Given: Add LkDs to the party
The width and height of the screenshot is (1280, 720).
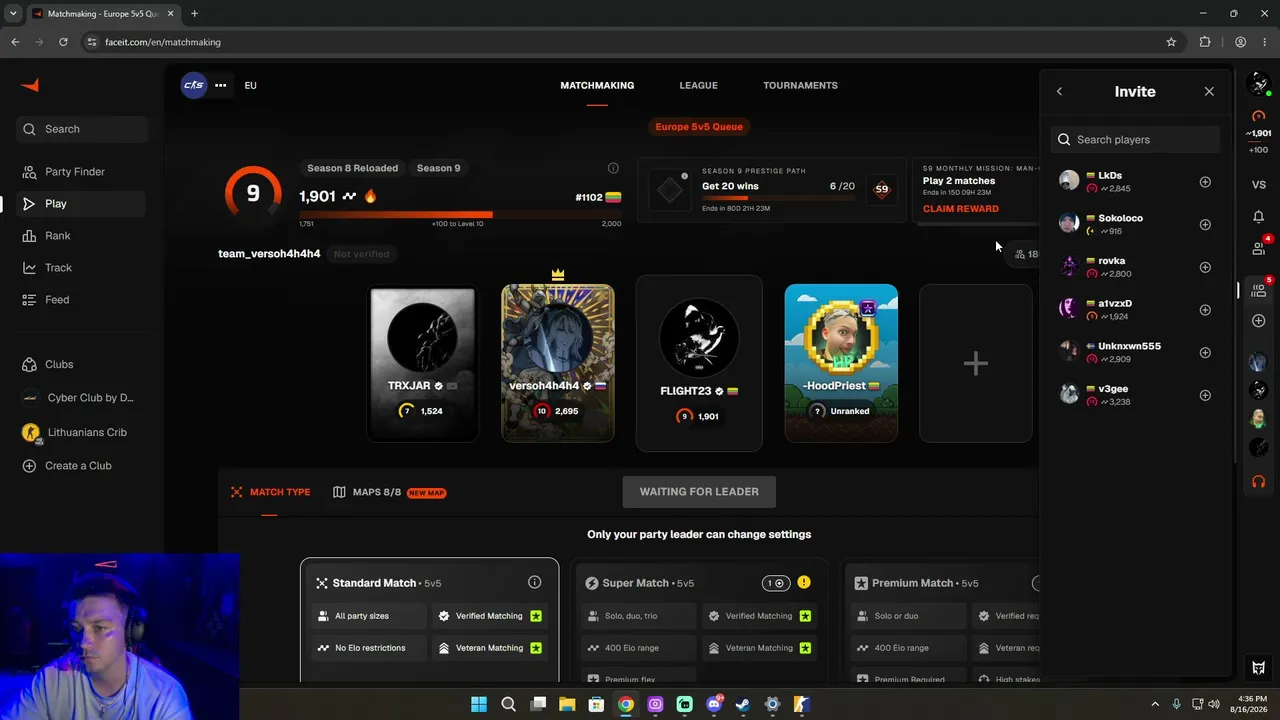Looking at the screenshot, I should point(1205,182).
